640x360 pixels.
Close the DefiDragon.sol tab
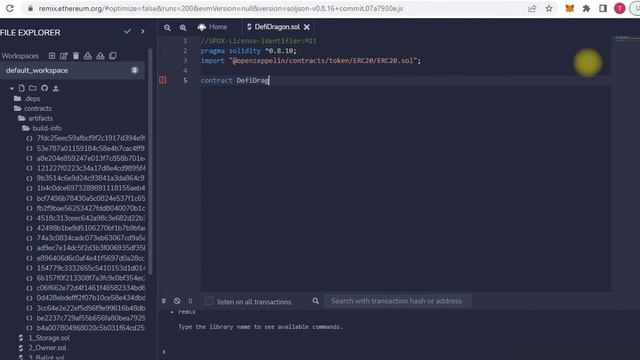[307, 27]
